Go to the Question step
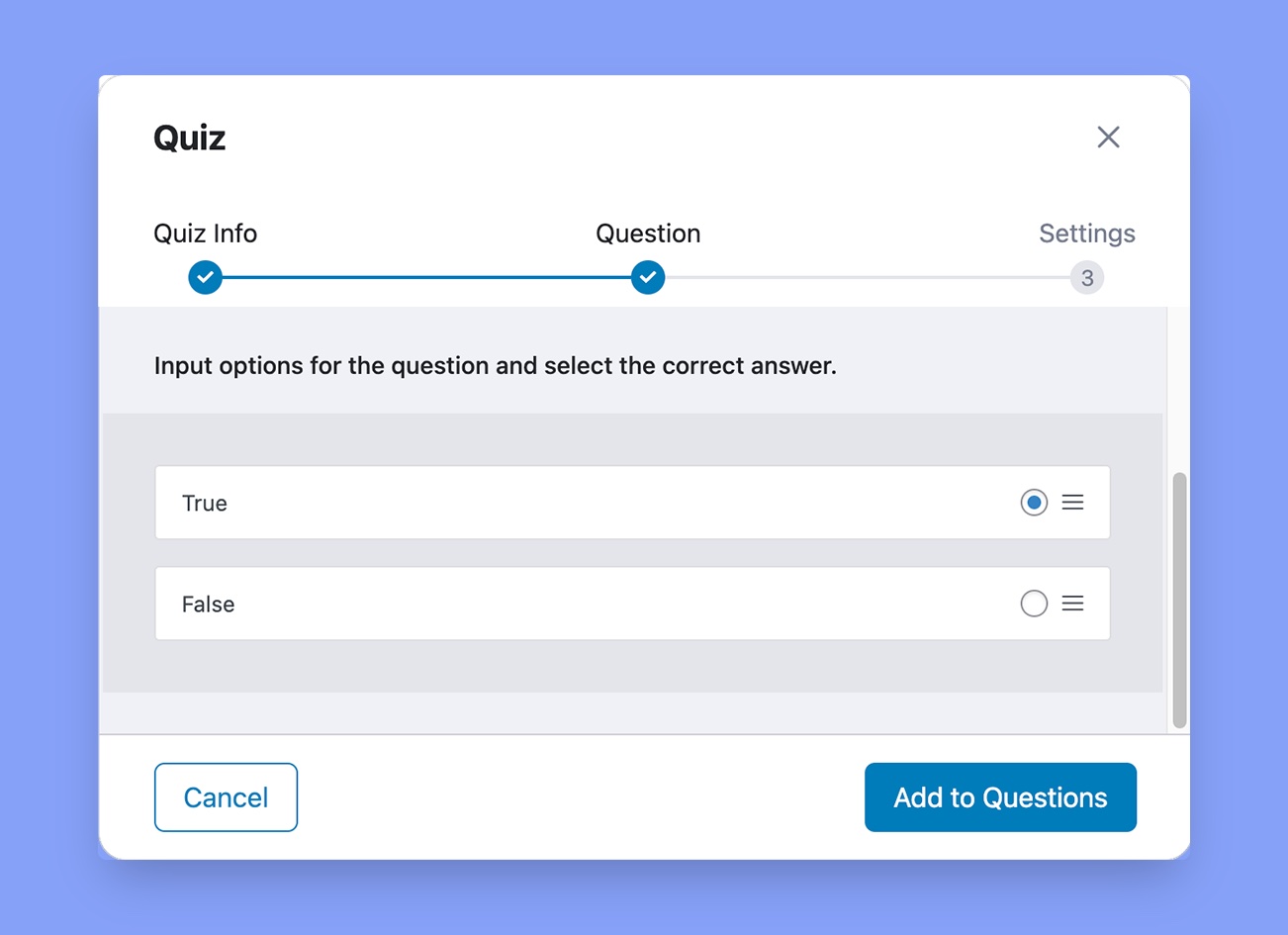This screenshot has height=935, width=1288. [647, 234]
